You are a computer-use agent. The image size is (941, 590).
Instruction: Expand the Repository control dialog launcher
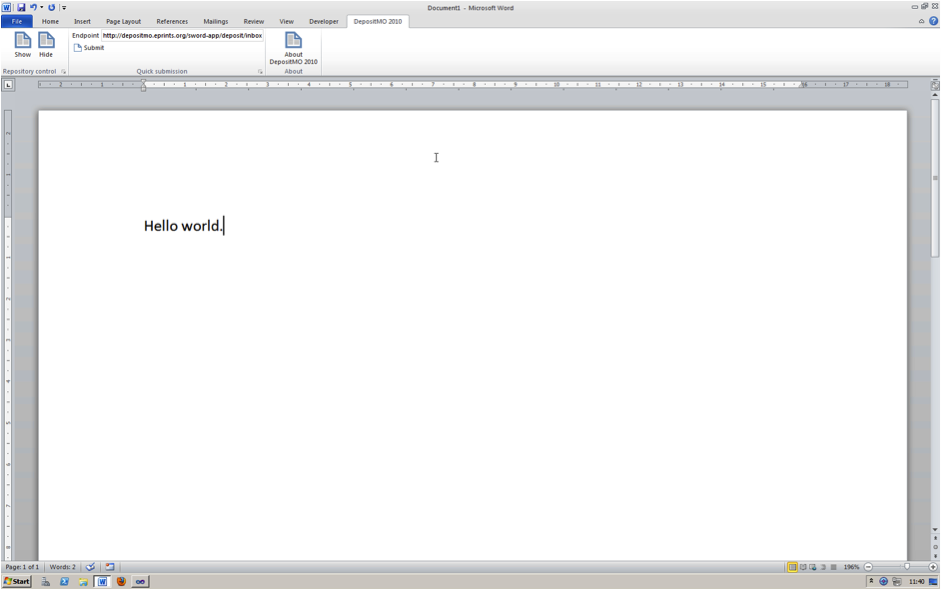coord(63,72)
